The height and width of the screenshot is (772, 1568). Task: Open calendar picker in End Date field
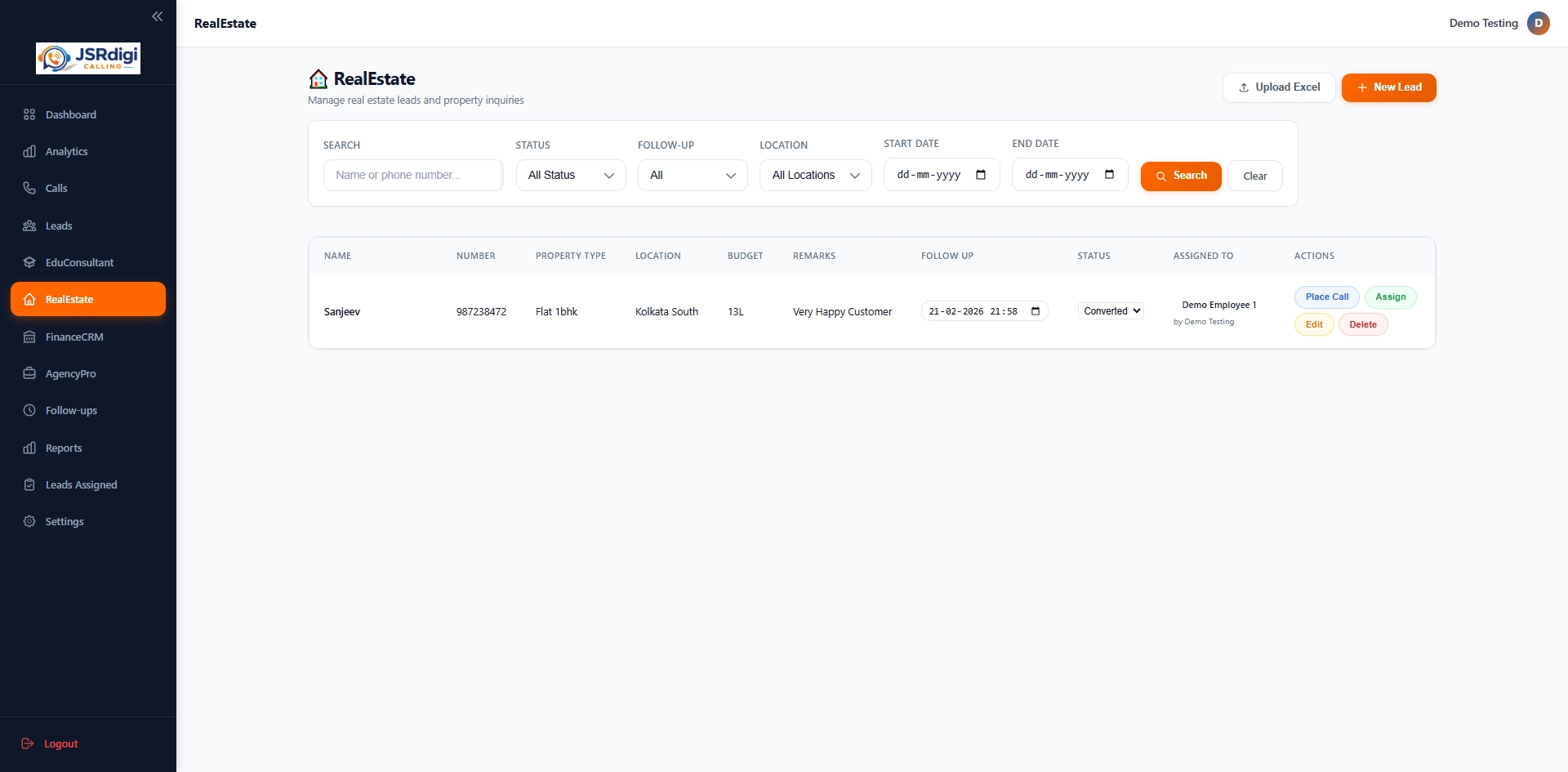pyautogui.click(x=1109, y=175)
